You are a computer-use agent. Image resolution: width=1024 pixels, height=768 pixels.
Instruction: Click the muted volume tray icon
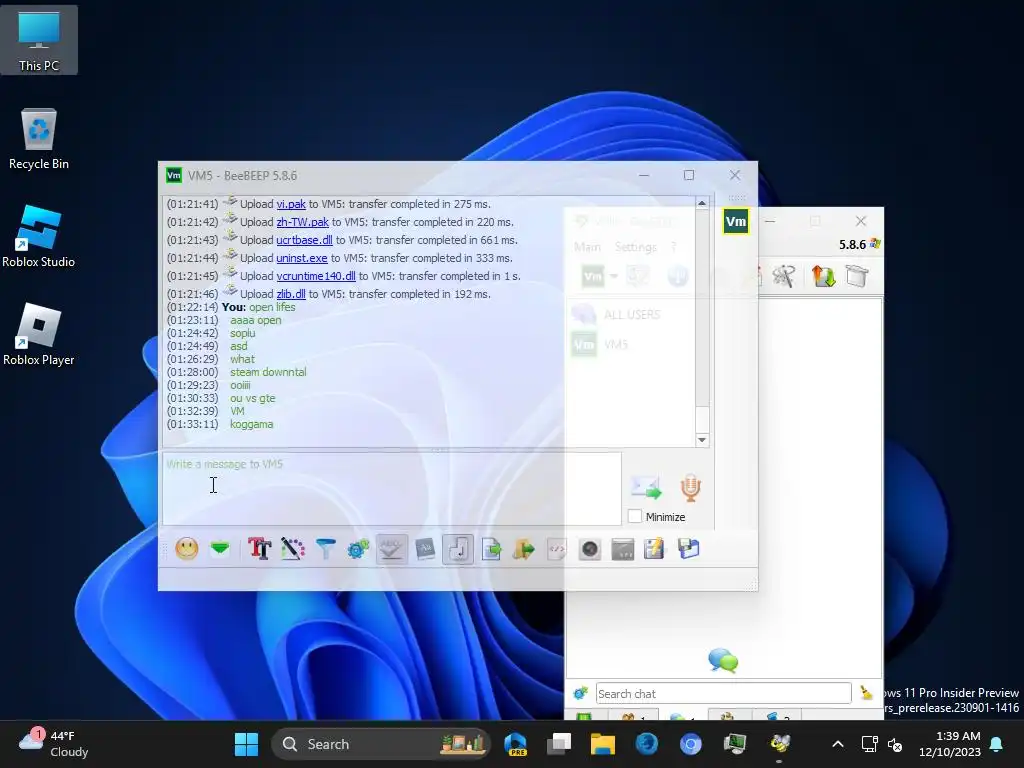[895, 744]
